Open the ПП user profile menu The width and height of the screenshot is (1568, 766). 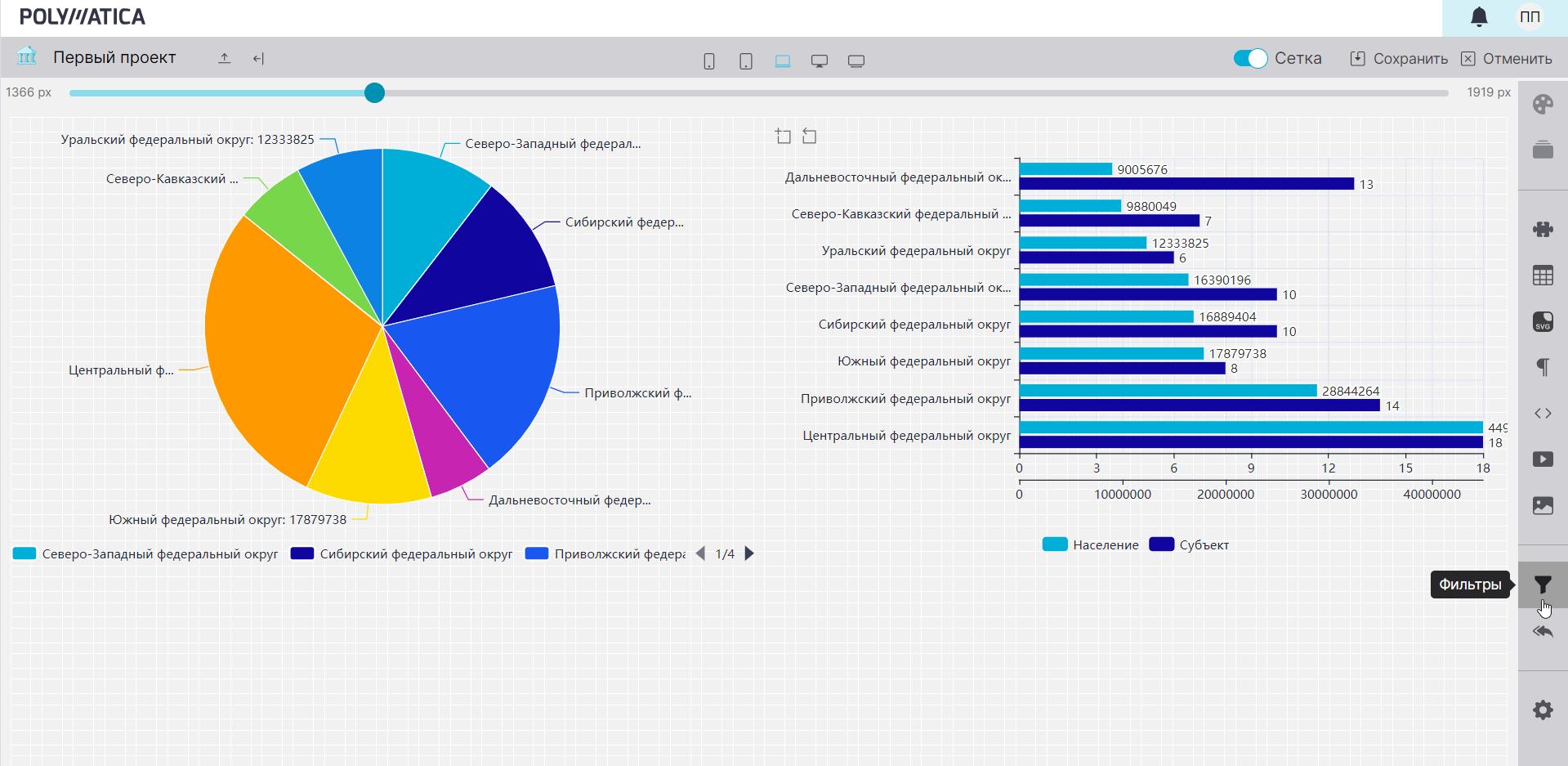point(1530,17)
